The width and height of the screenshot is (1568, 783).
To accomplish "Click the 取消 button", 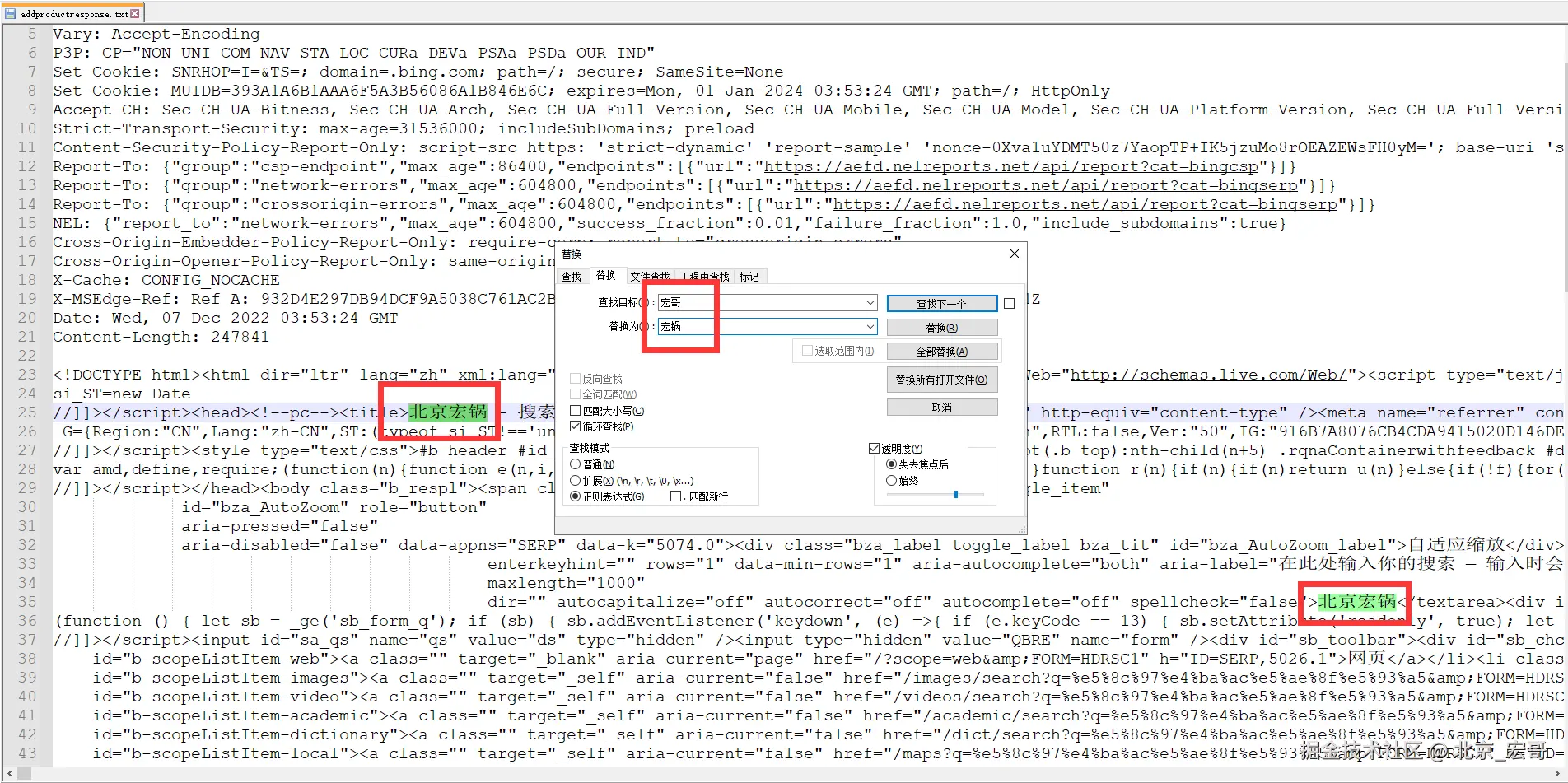I will pyautogui.click(x=942, y=408).
